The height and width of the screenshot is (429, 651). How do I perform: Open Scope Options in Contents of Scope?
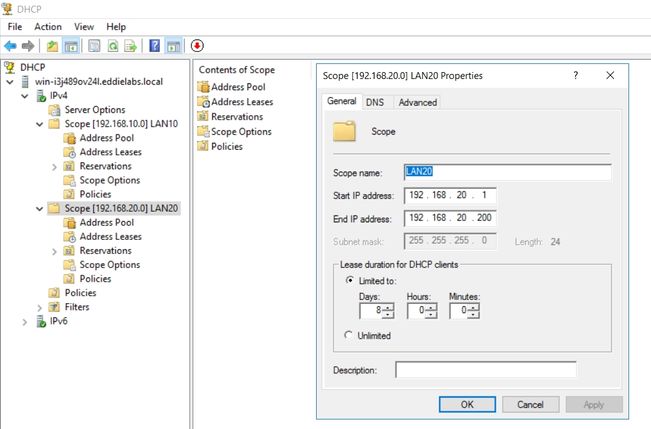coord(241,132)
